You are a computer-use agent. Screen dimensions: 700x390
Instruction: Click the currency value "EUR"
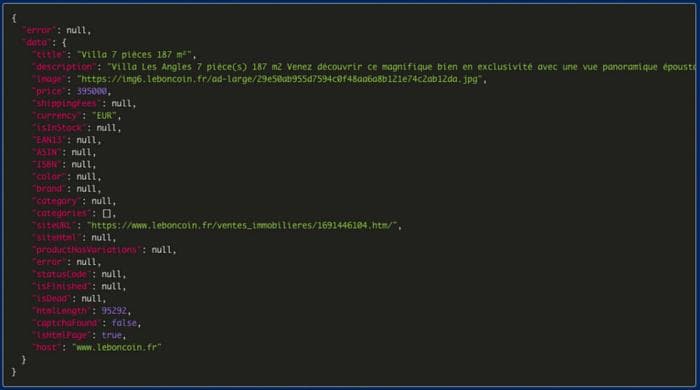[x=104, y=116]
